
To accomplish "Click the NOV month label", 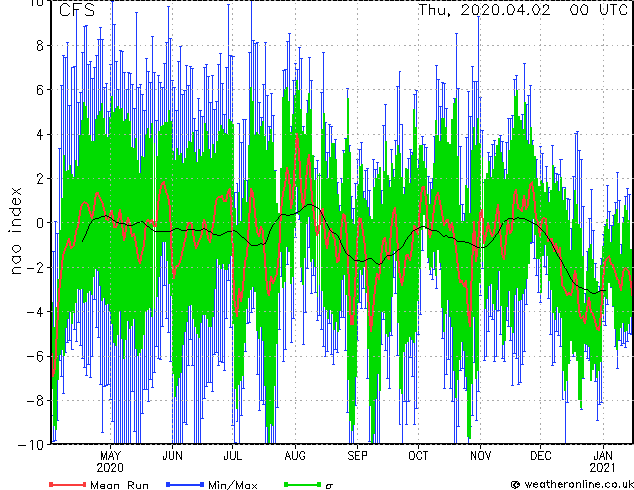I will 480,456.
